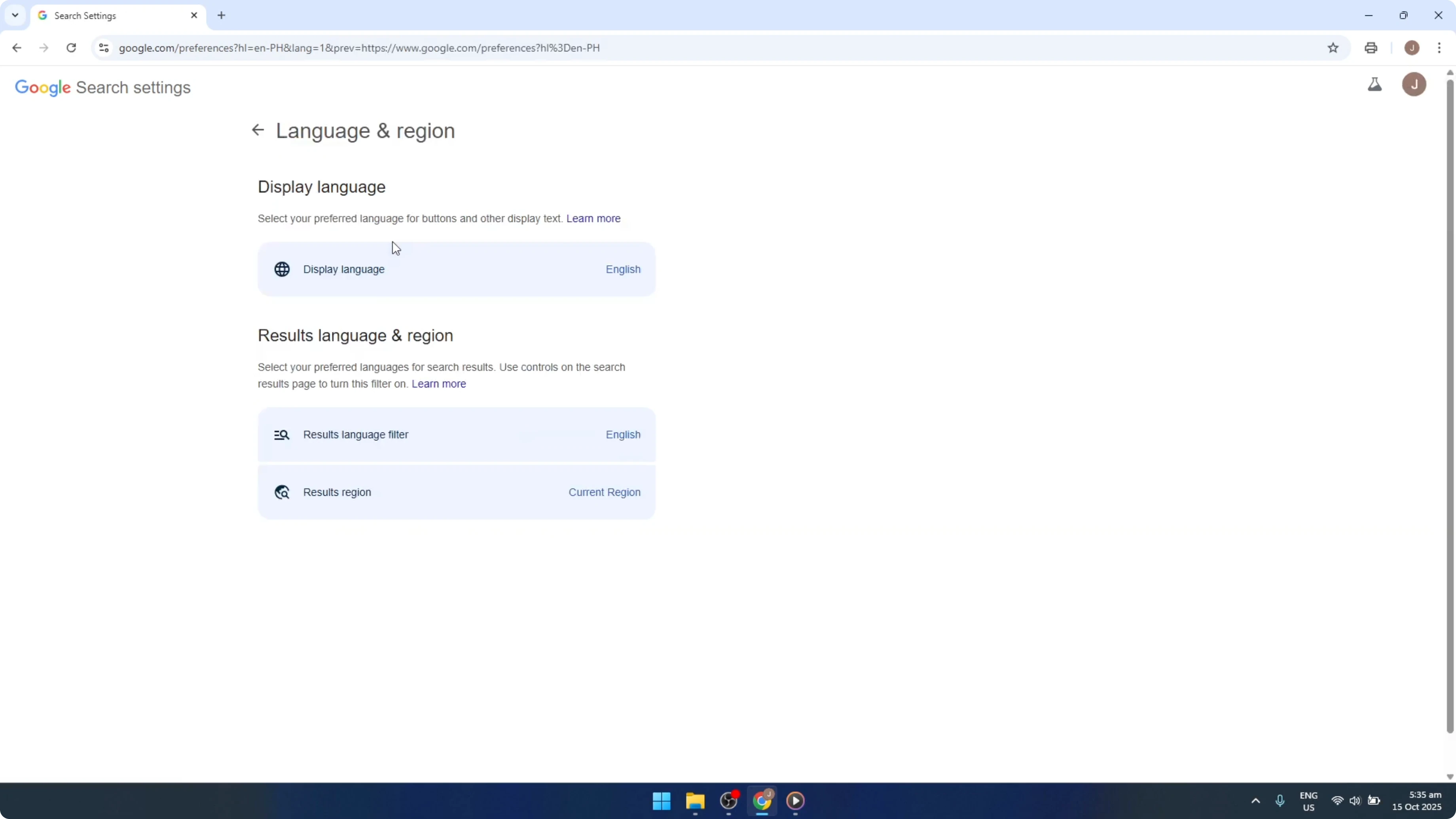Viewport: 1456px width, 819px height.
Task: Open Google account avatar on page
Action: coord(1414,85)
